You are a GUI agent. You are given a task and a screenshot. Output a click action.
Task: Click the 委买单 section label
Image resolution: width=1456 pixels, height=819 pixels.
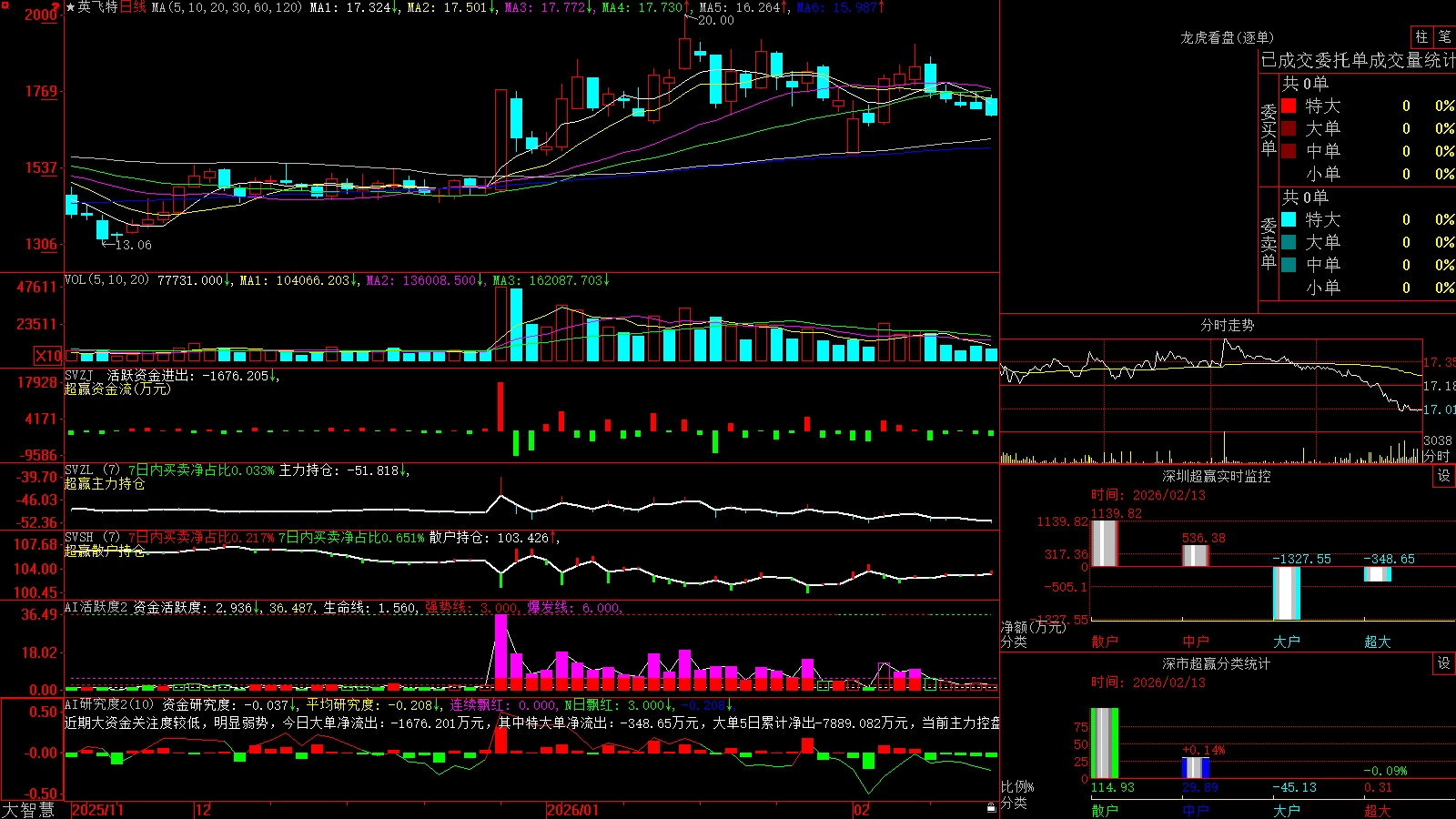[x=1269, y=129]
